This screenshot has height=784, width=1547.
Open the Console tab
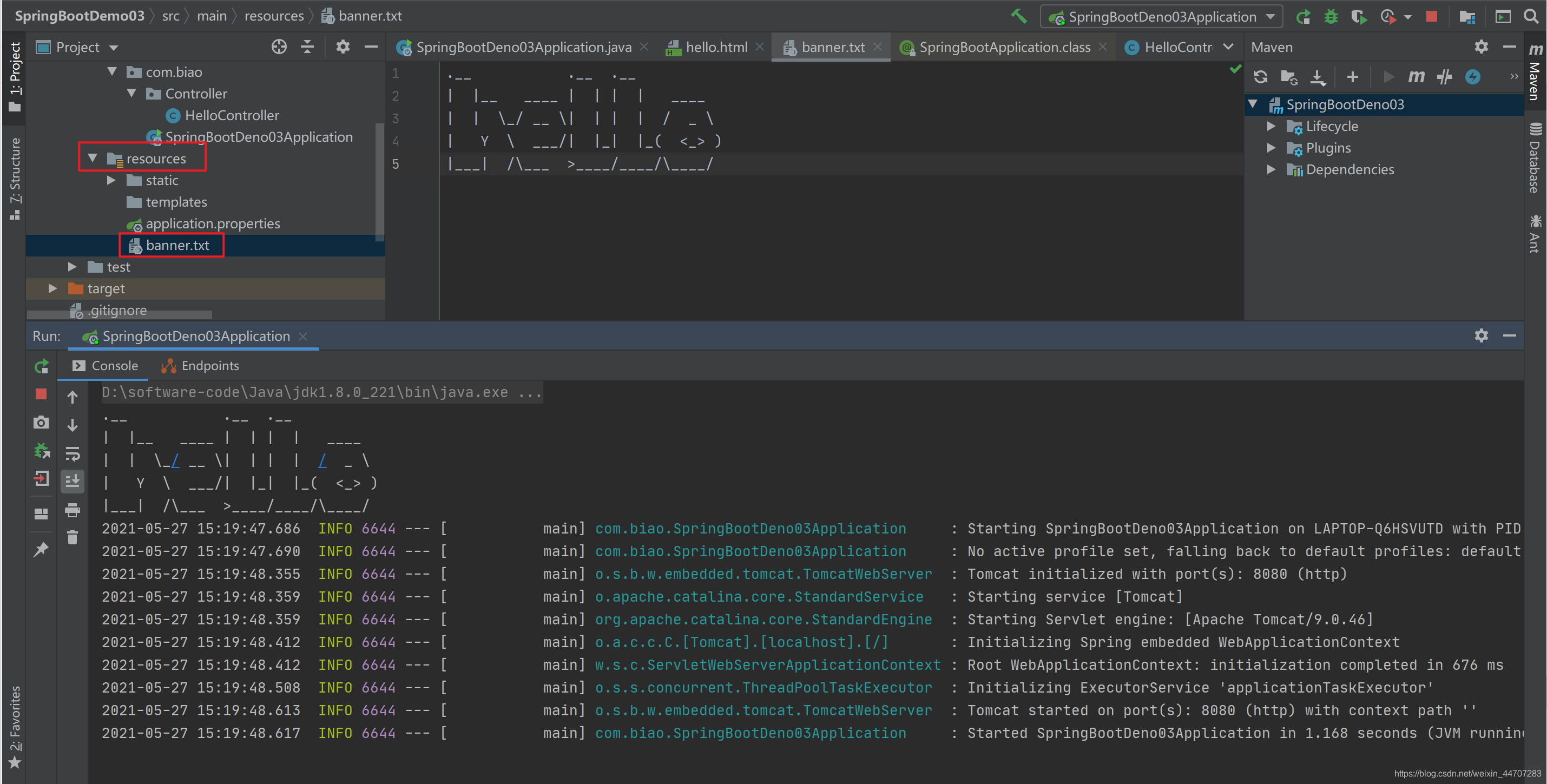point(106,366)
